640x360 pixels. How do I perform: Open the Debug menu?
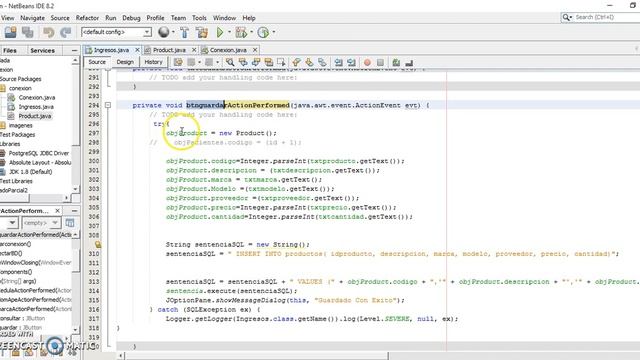tap(131, 18)
